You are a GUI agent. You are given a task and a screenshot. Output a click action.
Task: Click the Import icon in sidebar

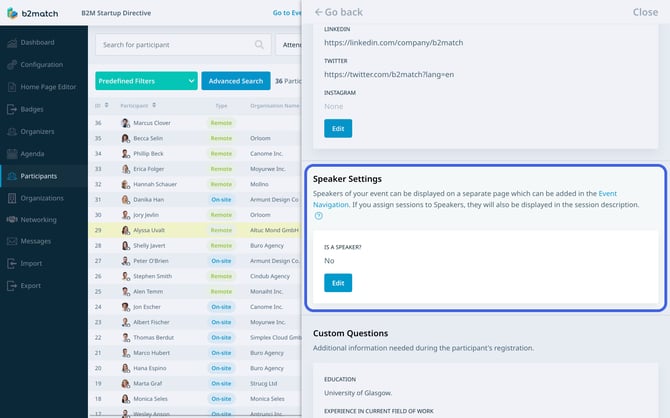[x=11, y=264]
